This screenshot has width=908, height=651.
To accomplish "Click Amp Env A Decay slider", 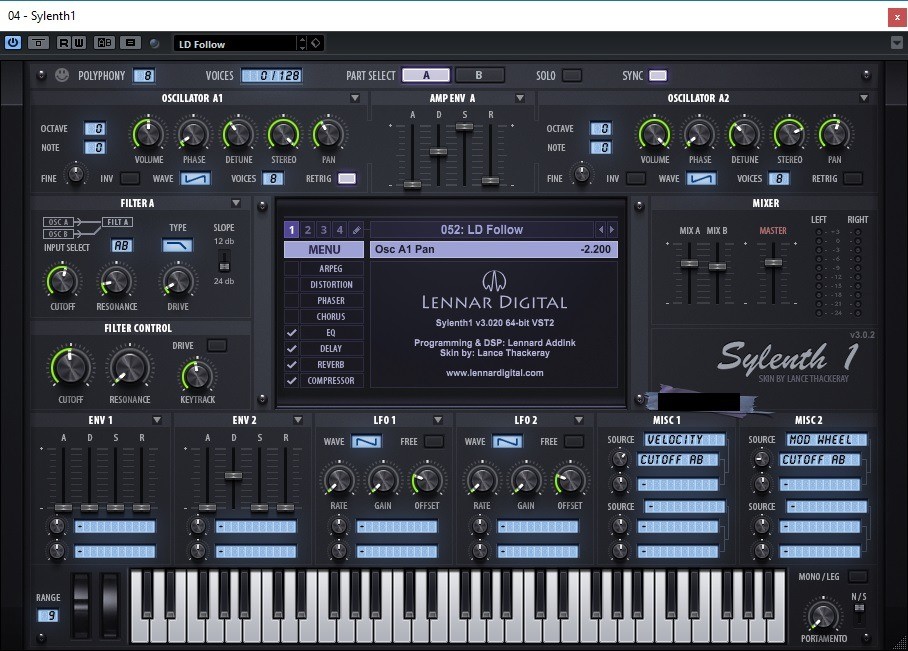I will click(438, 152).
